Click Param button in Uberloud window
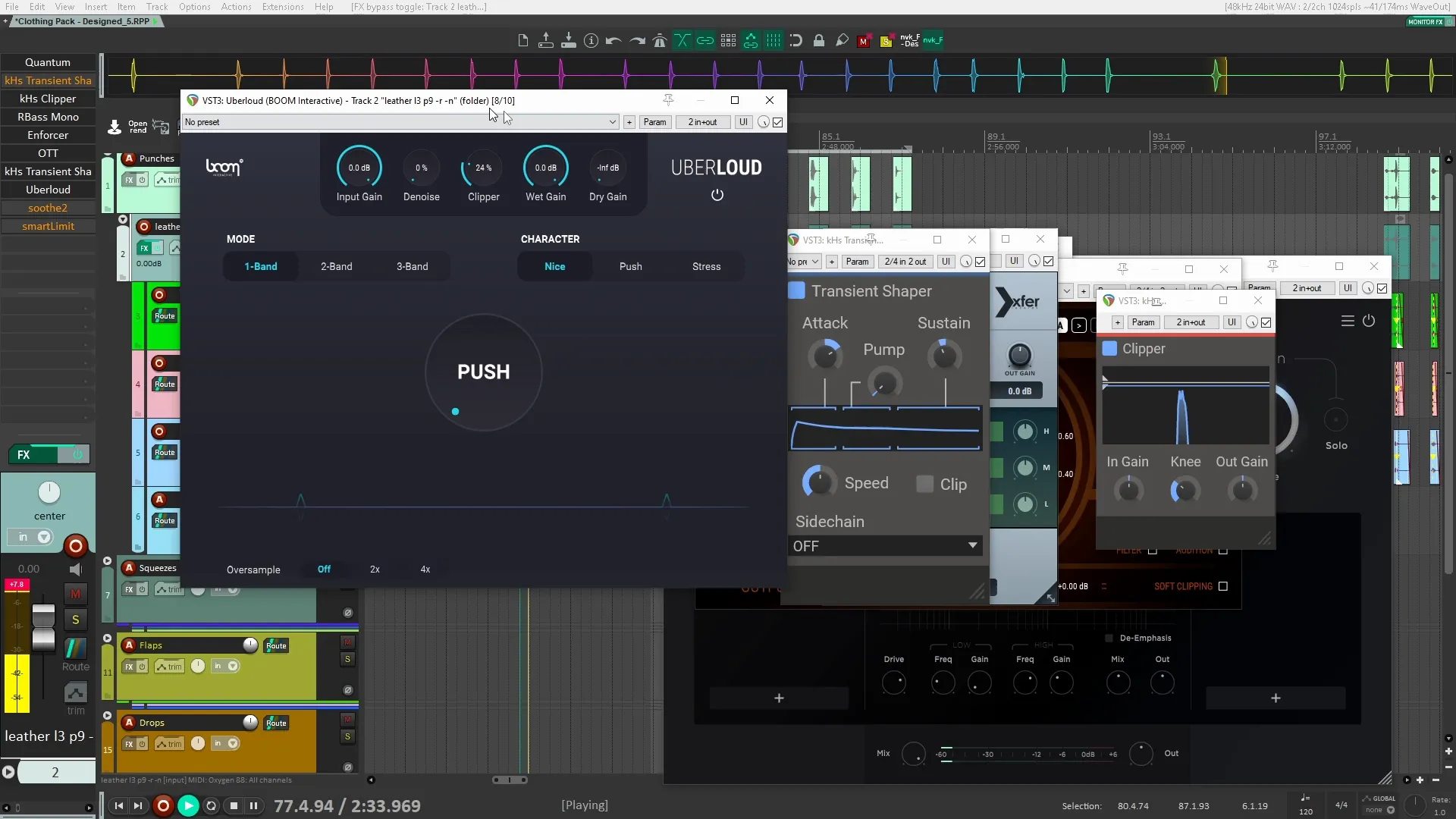 [654, 122]
